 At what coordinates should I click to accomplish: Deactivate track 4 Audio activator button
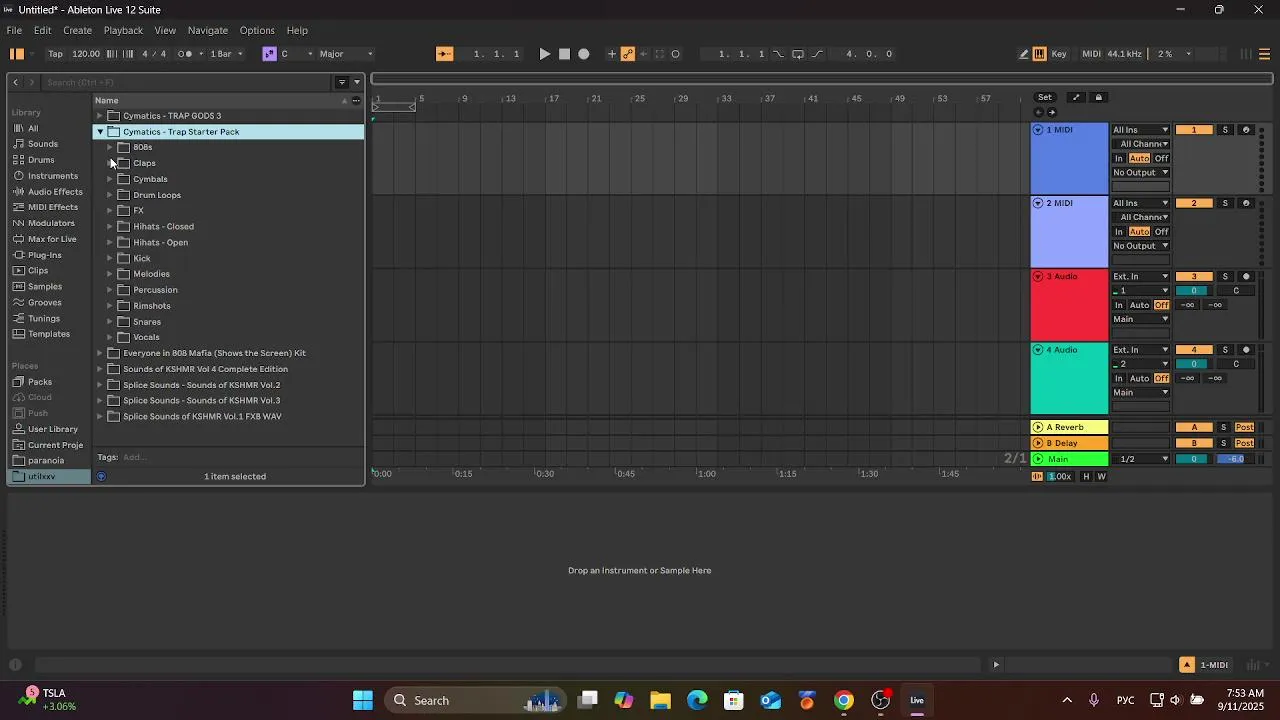point(1194,350)
